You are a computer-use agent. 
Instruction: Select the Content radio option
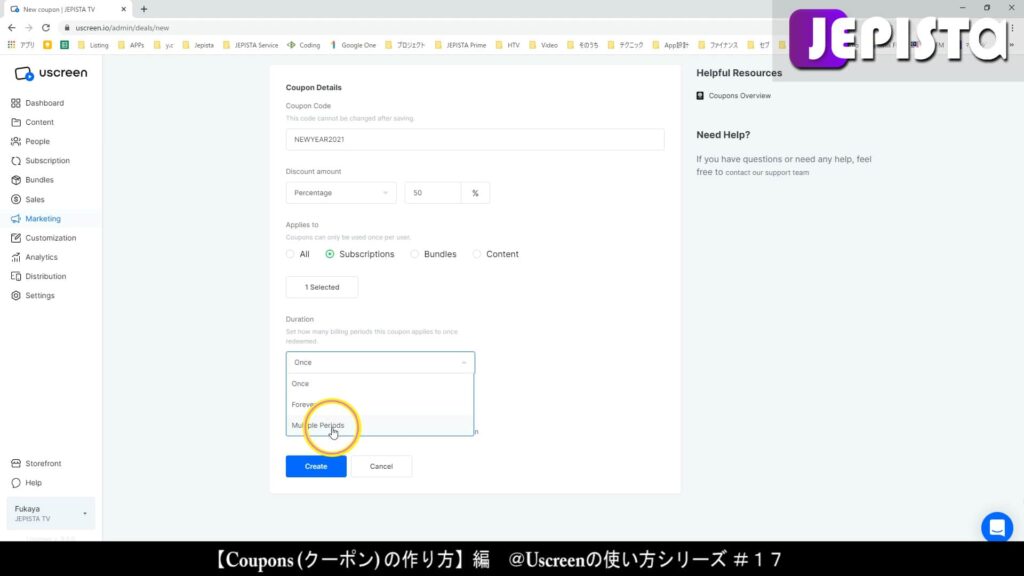(x=477, y=254)
